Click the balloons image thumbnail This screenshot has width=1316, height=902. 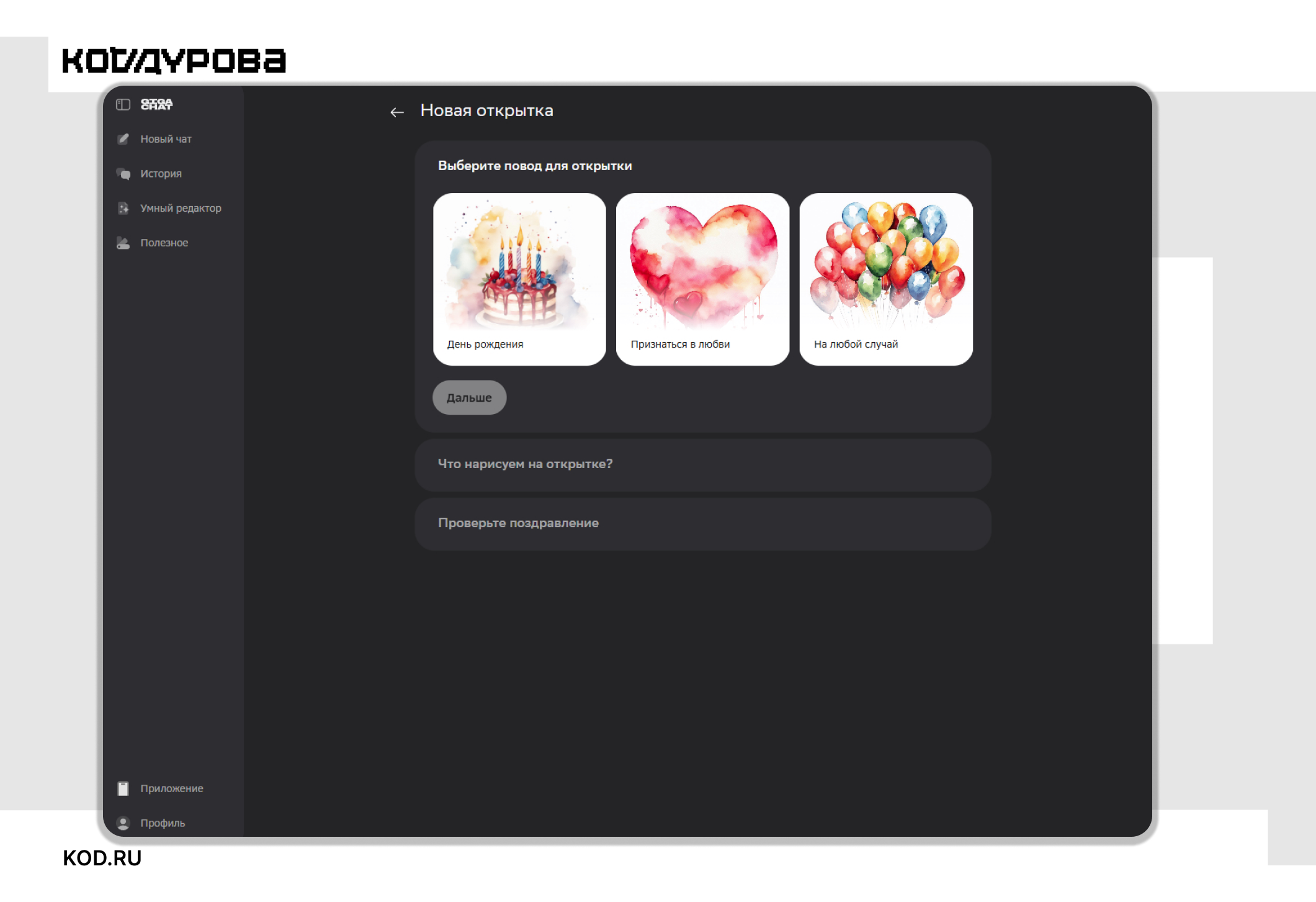[x=886, y=263]
